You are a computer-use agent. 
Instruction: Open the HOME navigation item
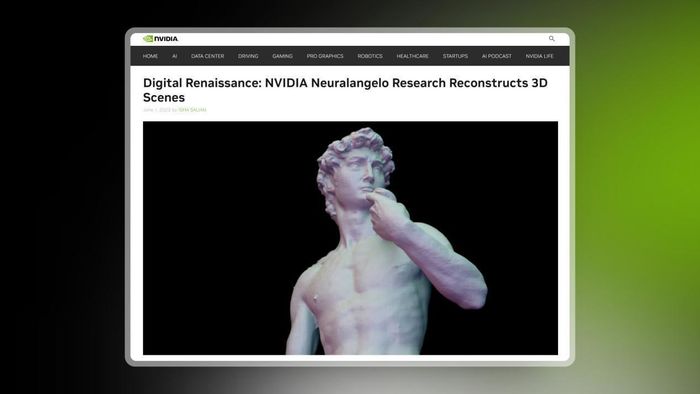150,56
